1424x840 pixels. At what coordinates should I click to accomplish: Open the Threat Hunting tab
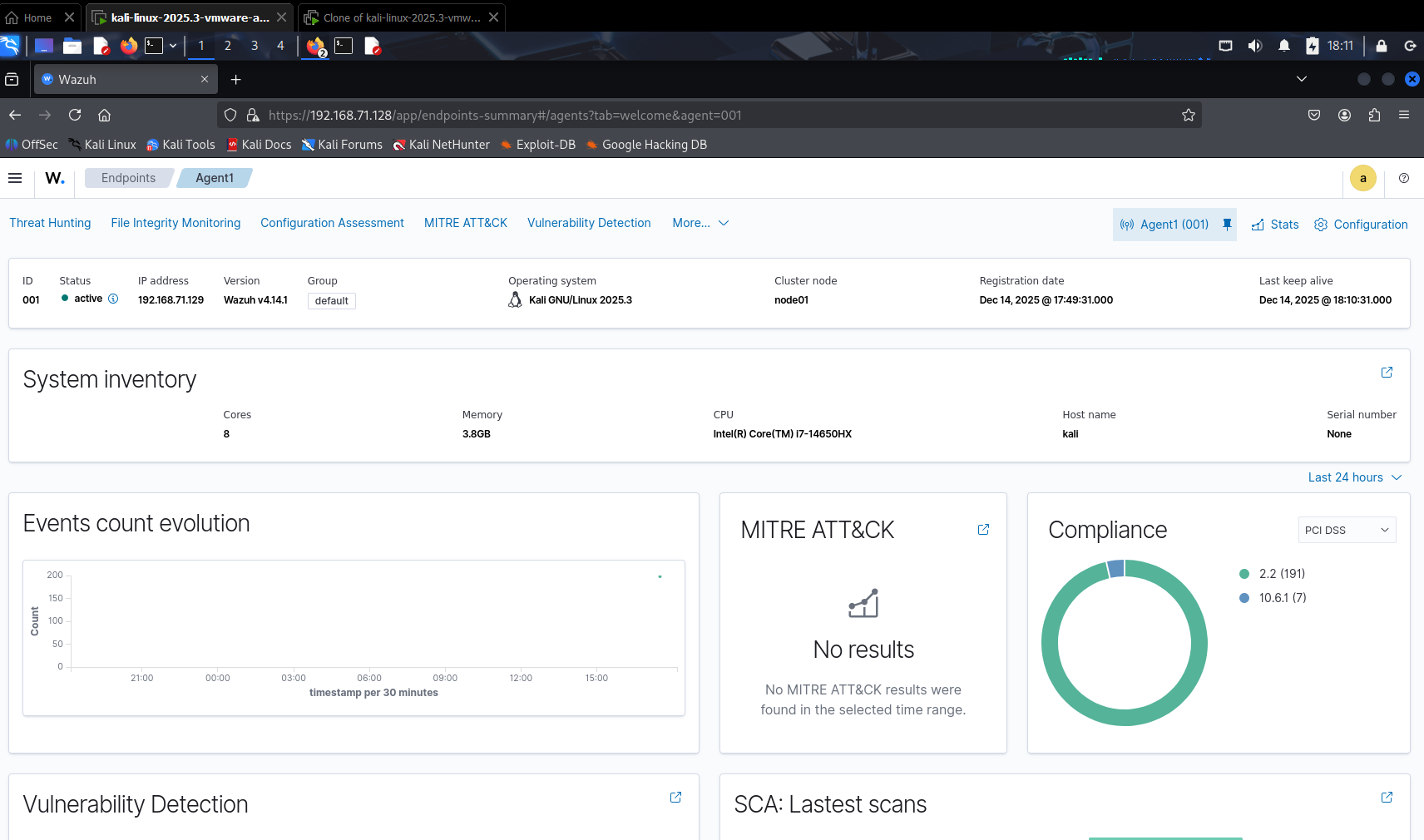[50, 223]
